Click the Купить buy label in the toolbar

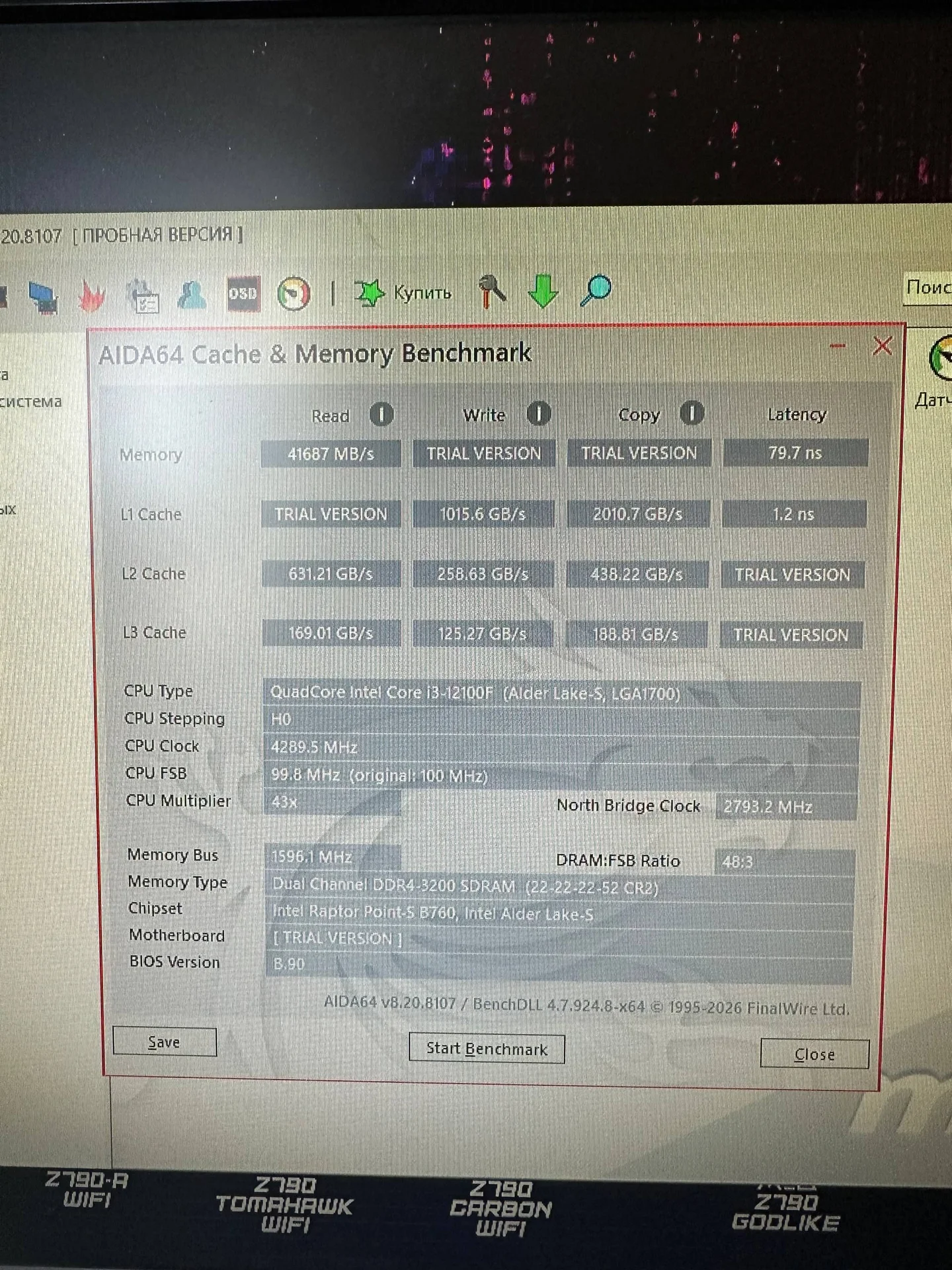422,292
